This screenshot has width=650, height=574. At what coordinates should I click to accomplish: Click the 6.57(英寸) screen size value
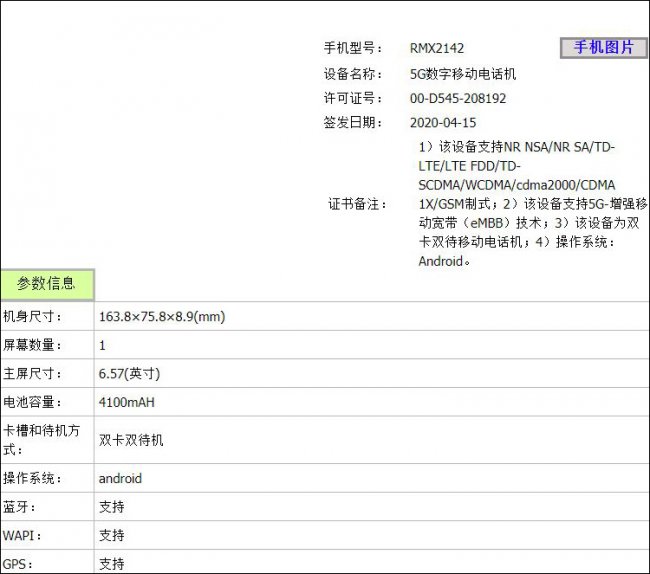tap(130, 374)
